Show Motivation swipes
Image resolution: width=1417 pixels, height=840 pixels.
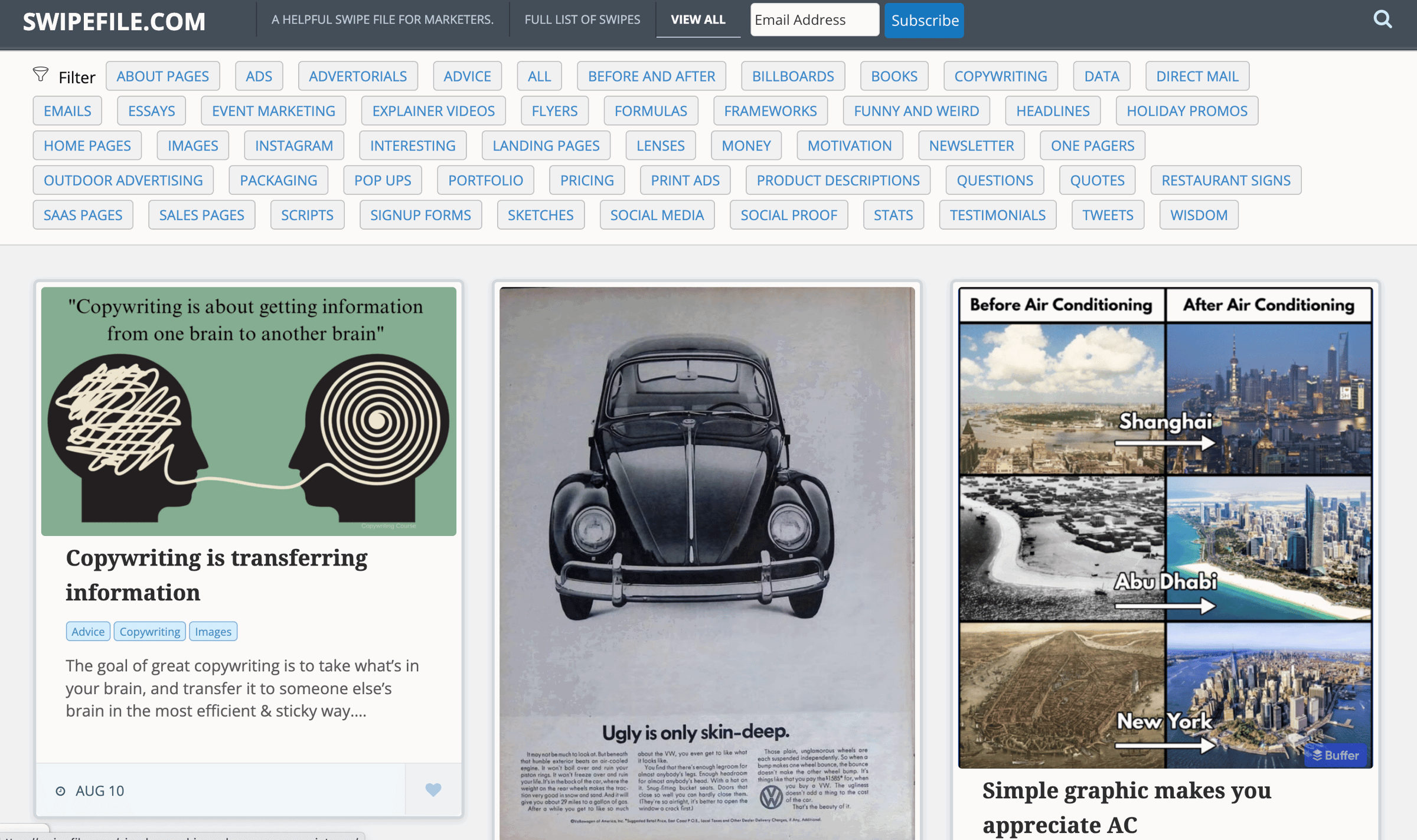pos(850,146)
